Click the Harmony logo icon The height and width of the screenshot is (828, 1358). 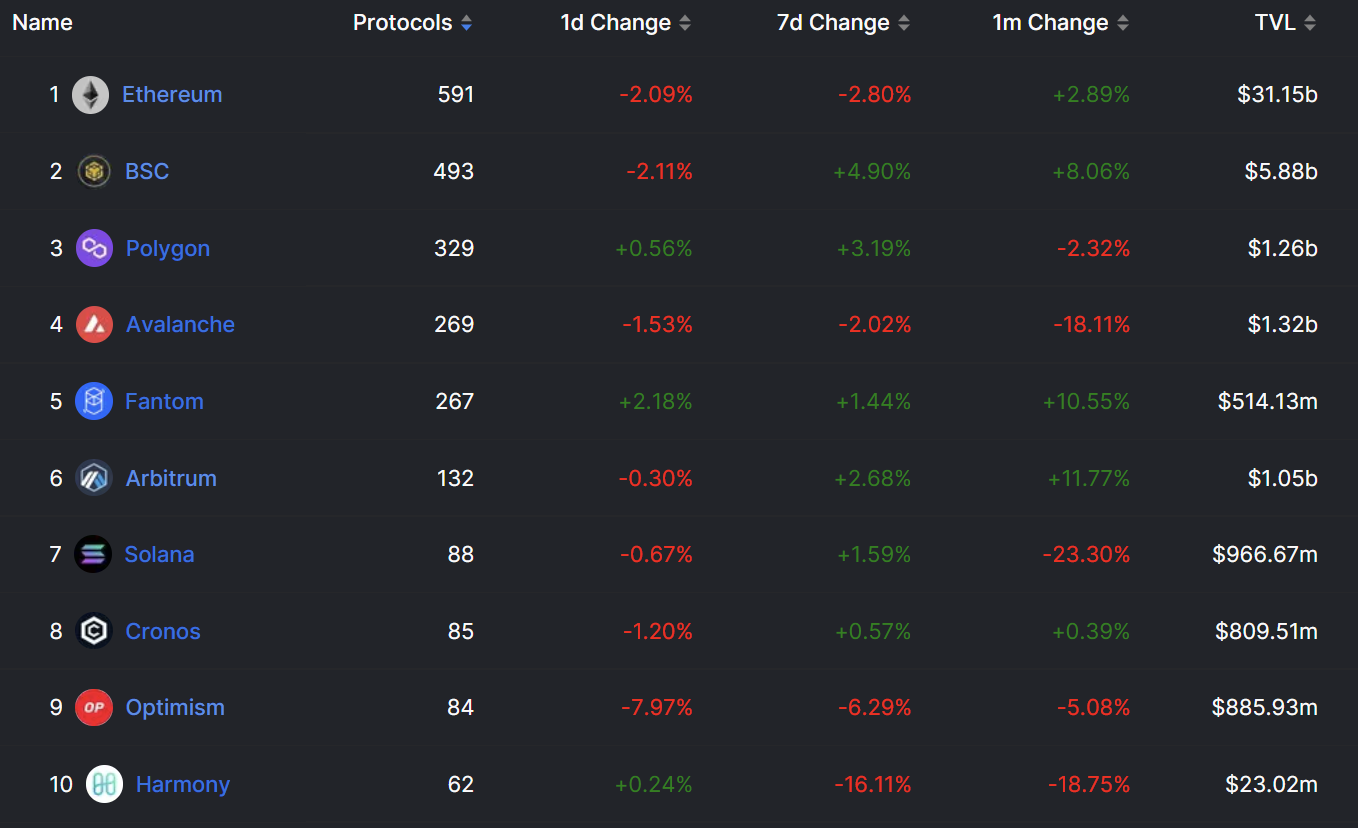tap(104, 785)
